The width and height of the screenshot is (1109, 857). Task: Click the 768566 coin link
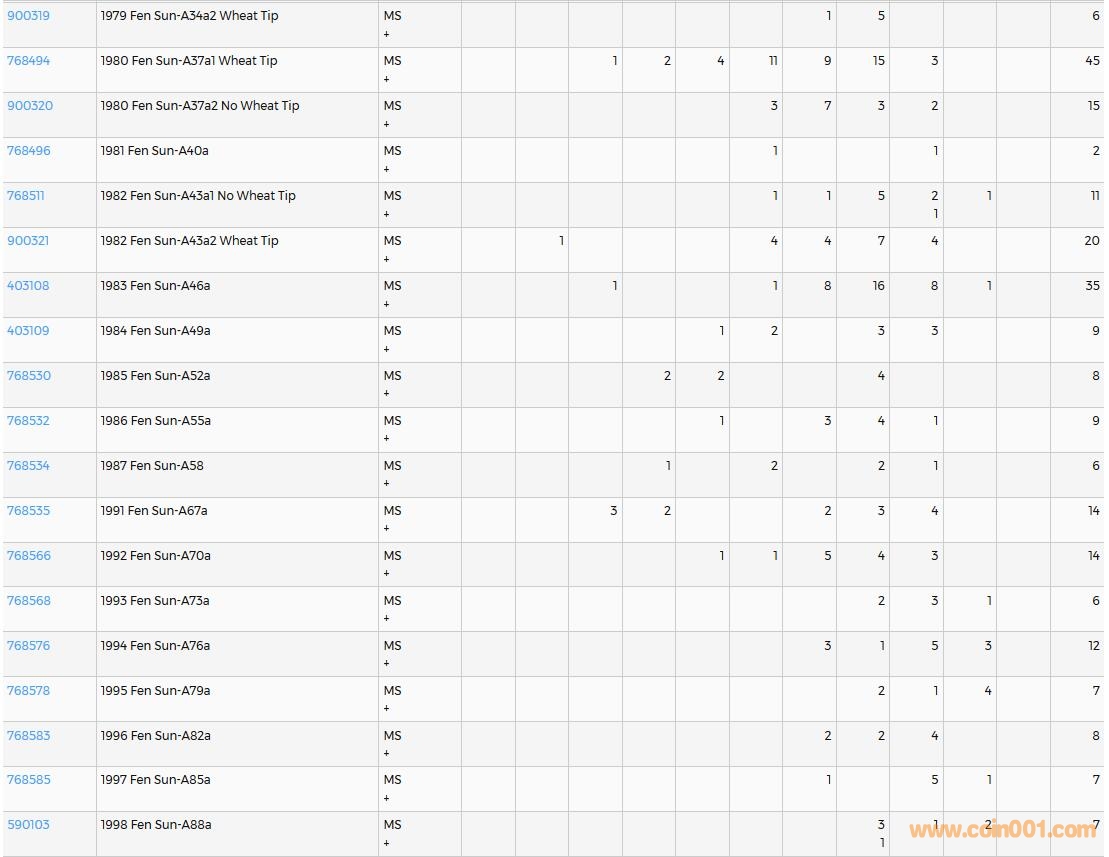click(28, 556)
